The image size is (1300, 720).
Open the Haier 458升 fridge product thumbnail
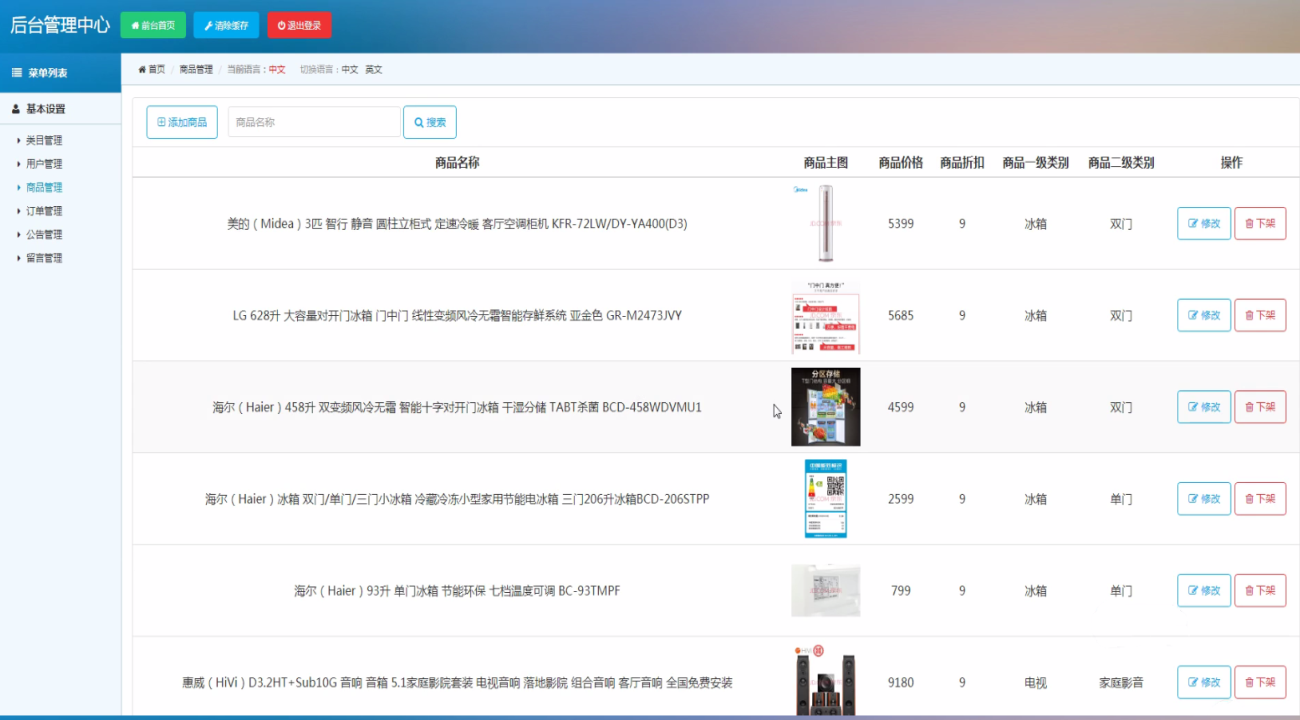pos(825,407)
